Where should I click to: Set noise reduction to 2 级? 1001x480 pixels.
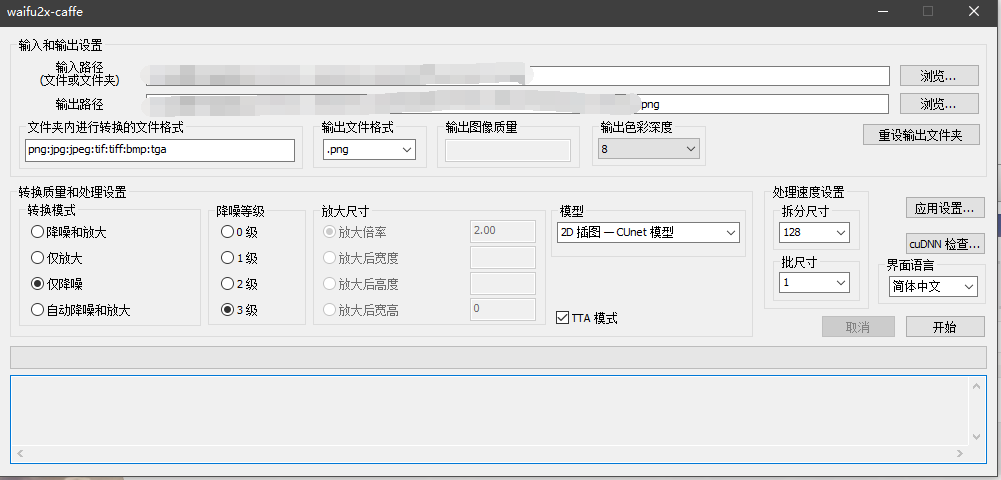click(239, 284)
